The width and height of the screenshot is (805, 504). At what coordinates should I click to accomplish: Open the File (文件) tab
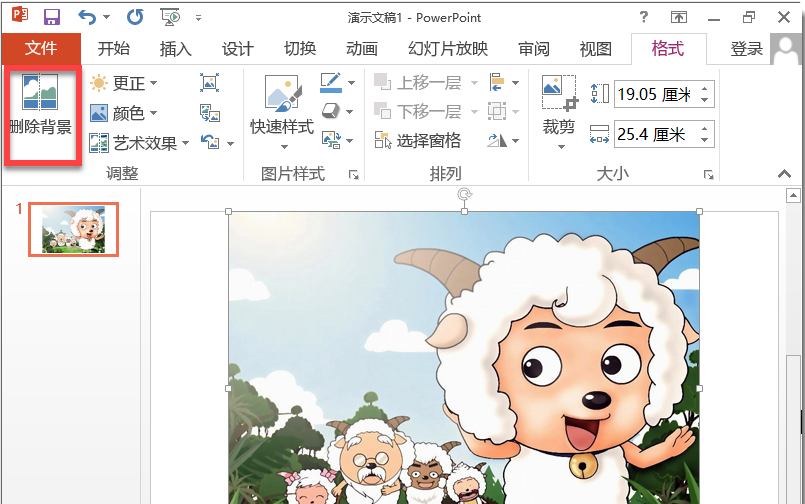[x=41, y=49]
